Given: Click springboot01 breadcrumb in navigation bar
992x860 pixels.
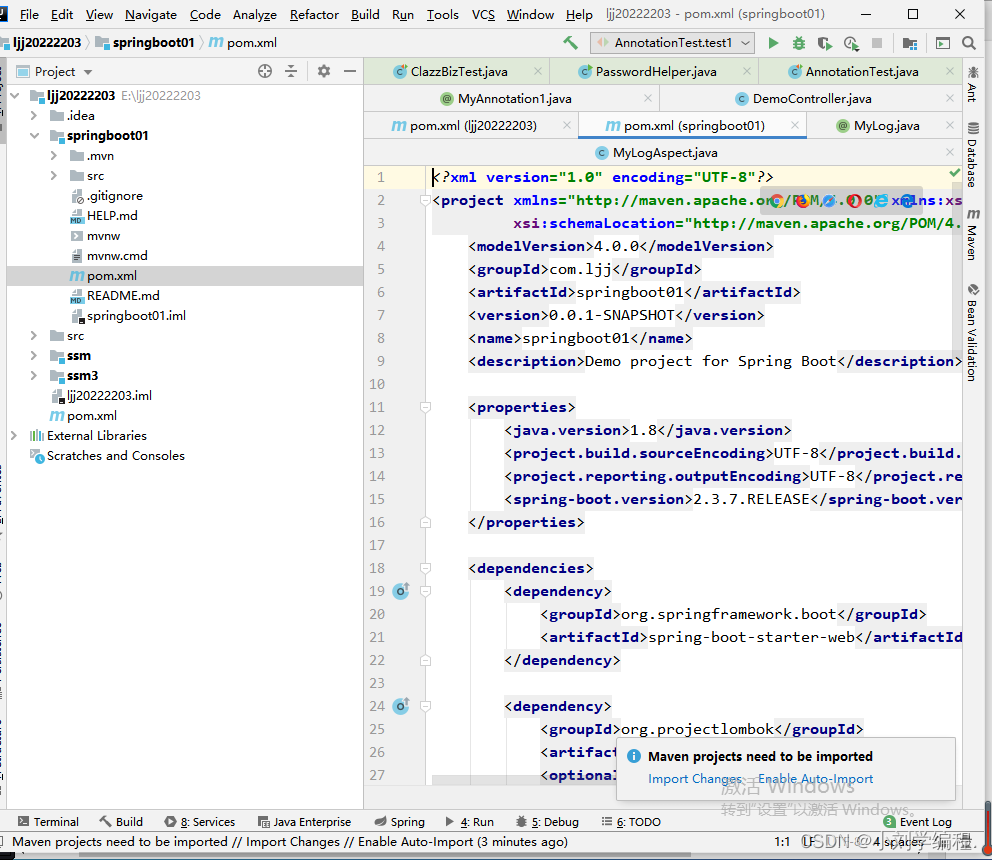Looking at the screenshot, I should pos(153,42).
